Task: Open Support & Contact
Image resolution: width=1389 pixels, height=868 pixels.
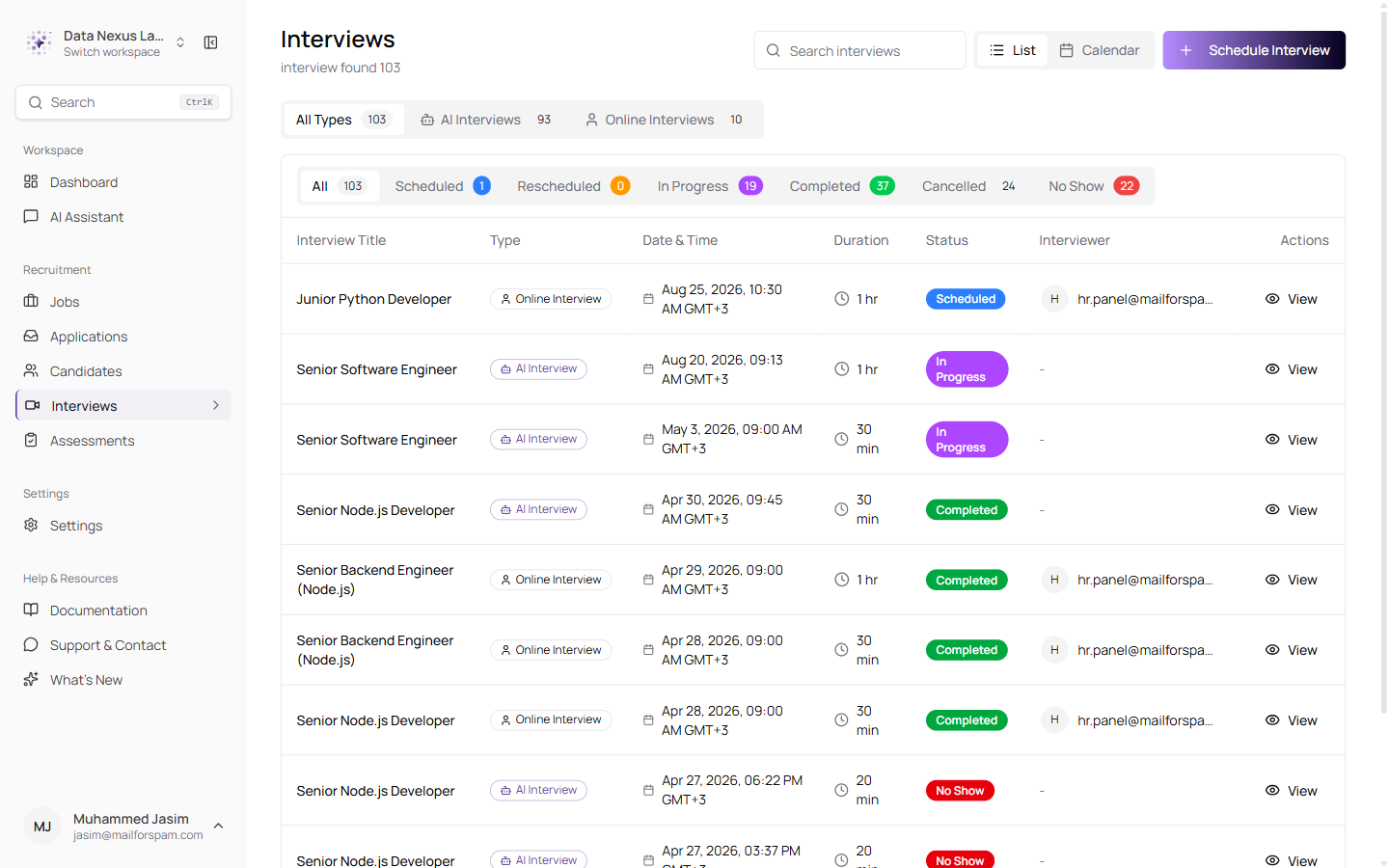Action: click(123, 645)
